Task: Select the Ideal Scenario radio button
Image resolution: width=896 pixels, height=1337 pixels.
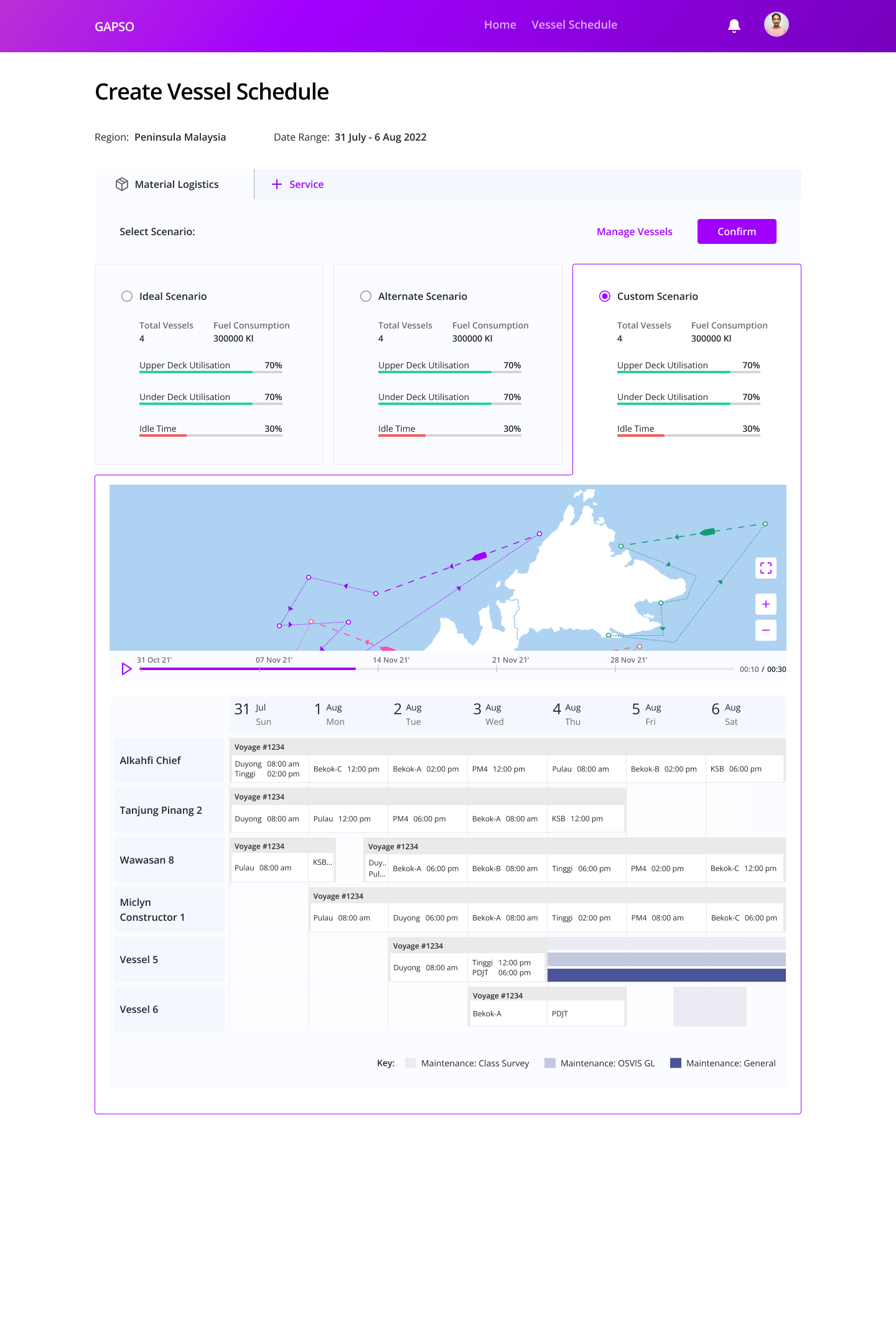Action: coord(127,296)
